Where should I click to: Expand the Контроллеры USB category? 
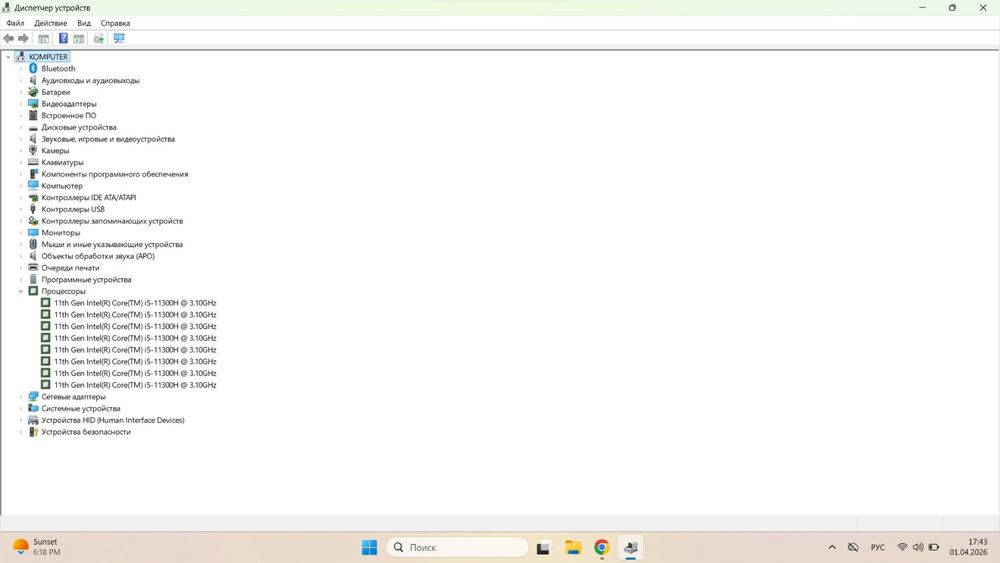pyautogui.click(x=20, y=209)
